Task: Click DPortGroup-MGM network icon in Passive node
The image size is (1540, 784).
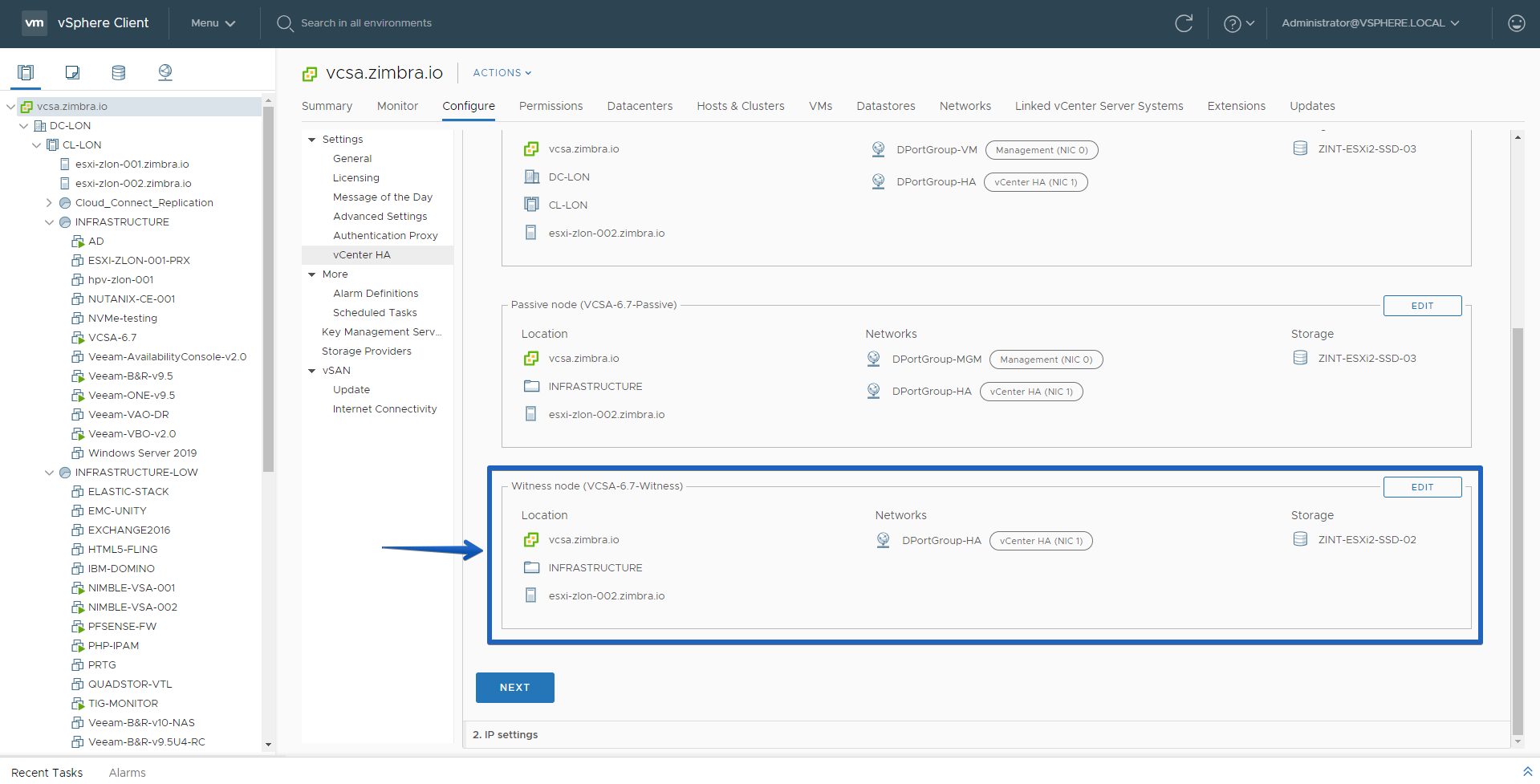Action: click(873, 359)
